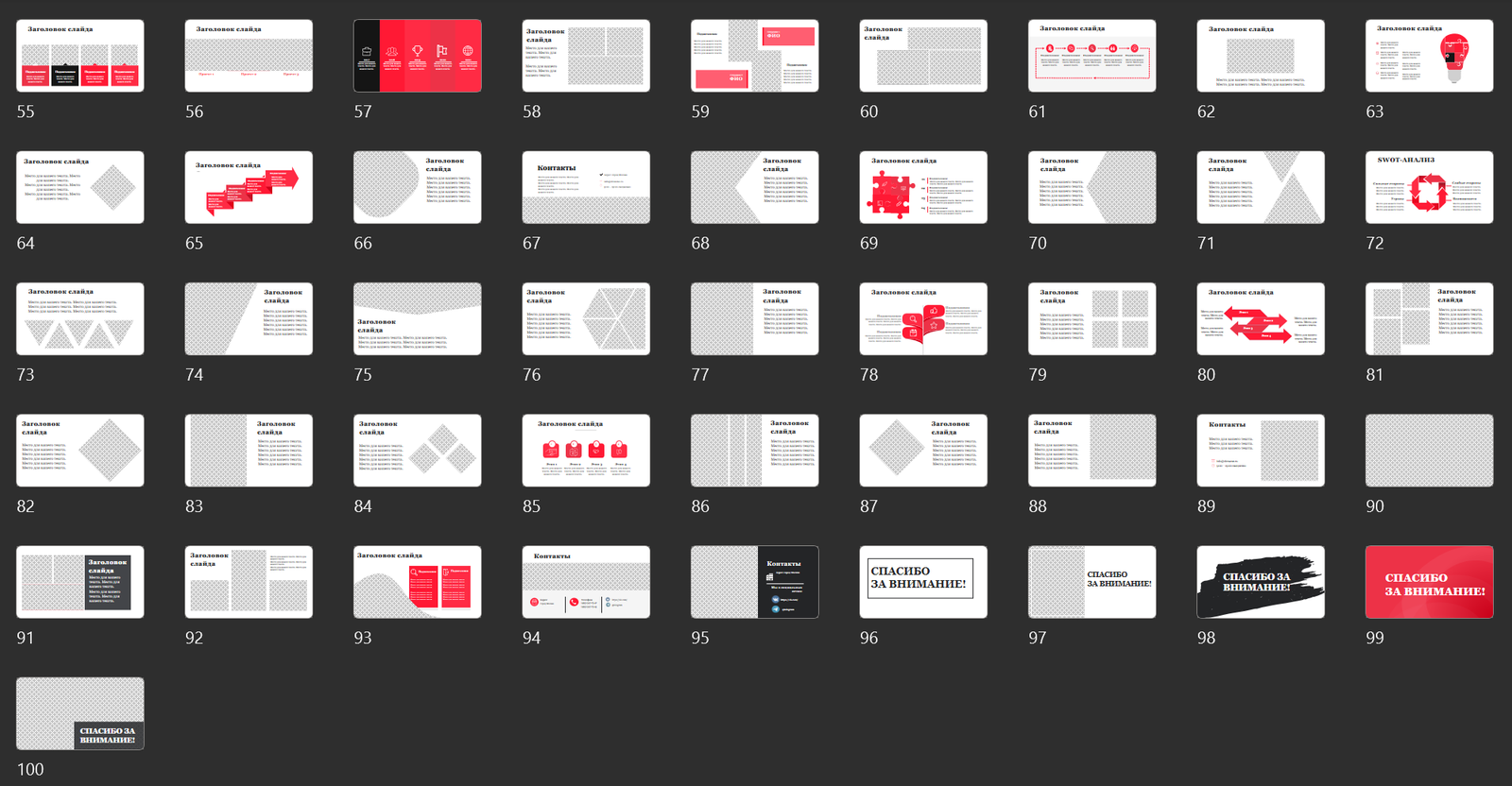Select slide 73 with triangle image row
Screen dimensions: 1512x786
point(80,319)
